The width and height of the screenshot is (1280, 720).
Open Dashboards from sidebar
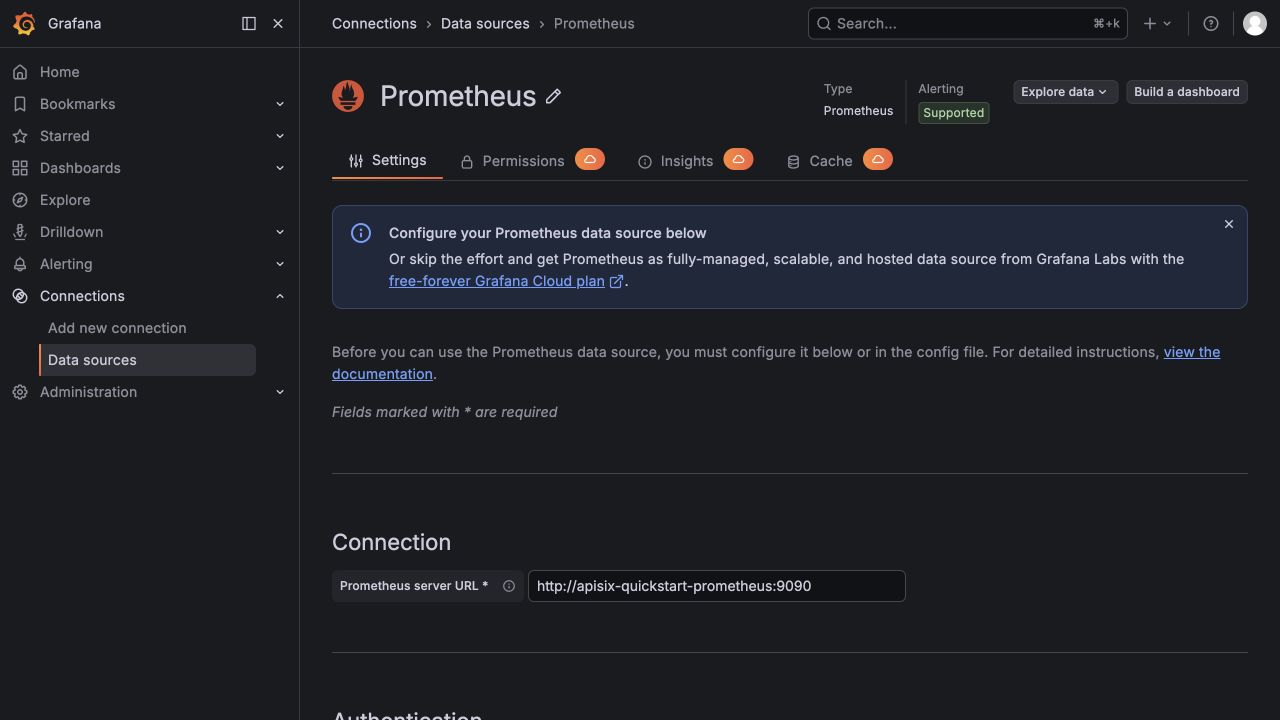[x=80, y=168]
